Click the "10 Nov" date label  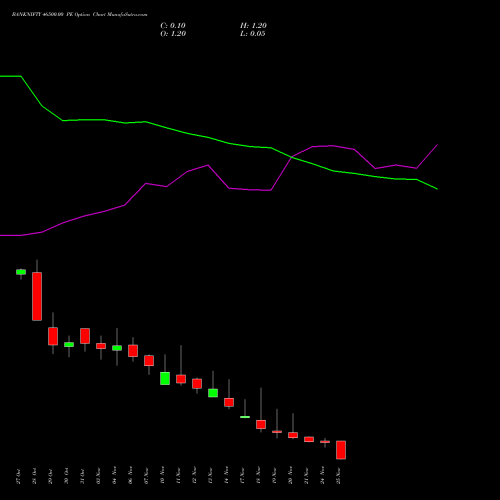(162, 475)
